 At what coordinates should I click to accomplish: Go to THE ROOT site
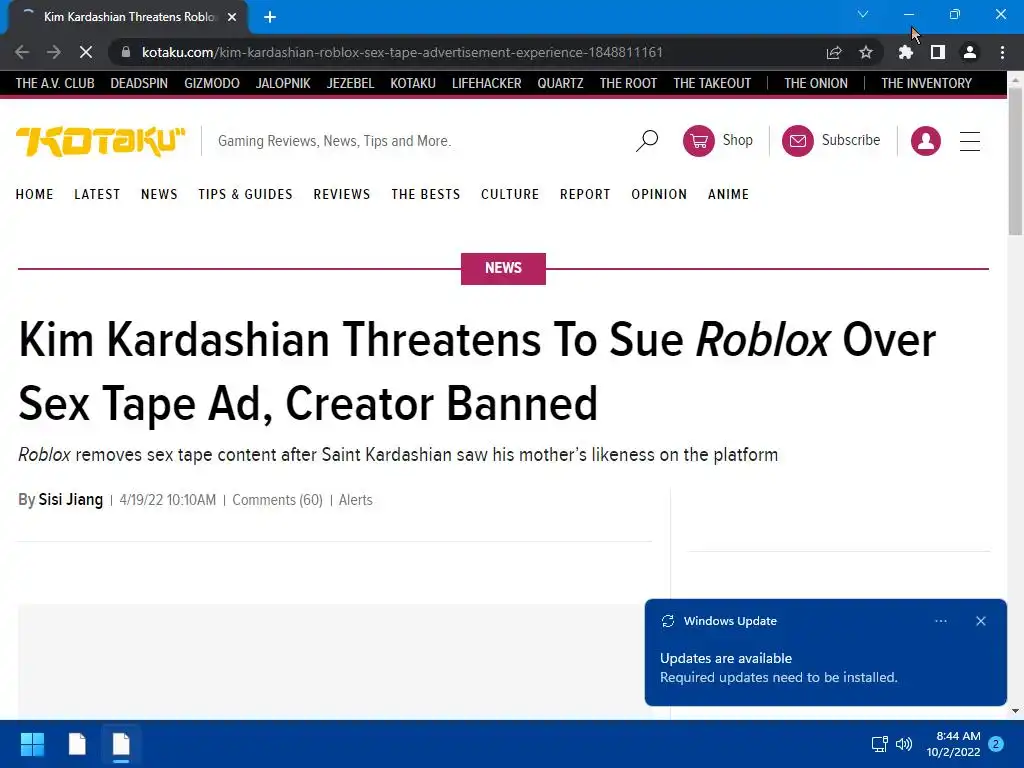628,84
